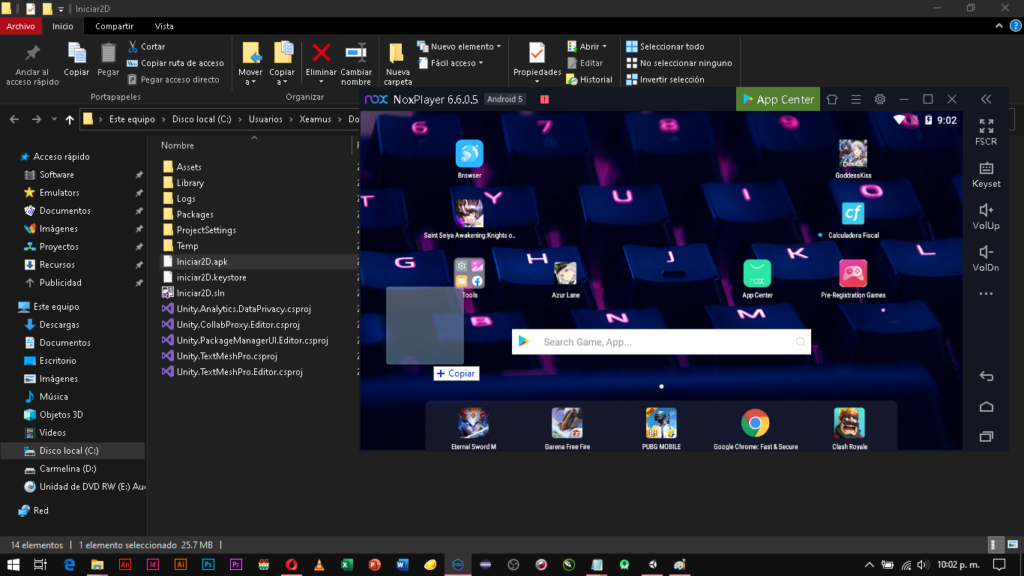The height and width of the screenshot is (576, 1024).
Task: Open Copiar a dropdown
Action: [x=282, y=63]
